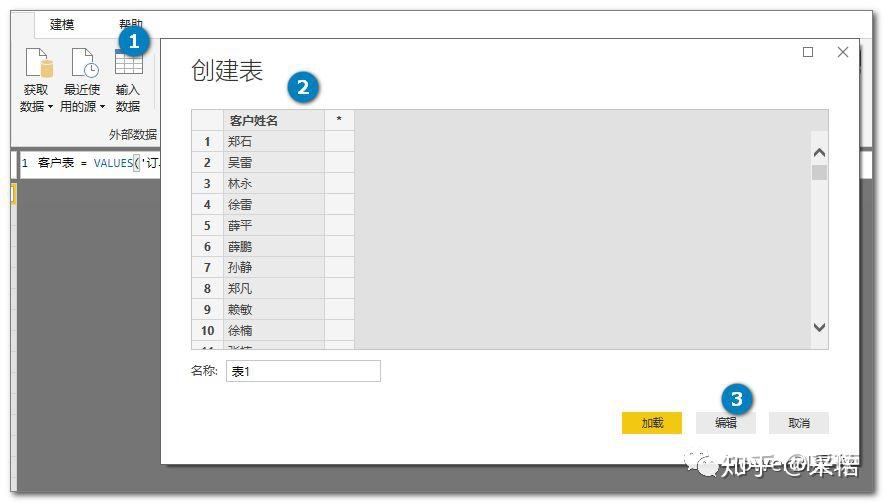
Task: Click the table scroll up arrow
Action: coord(819,153)
